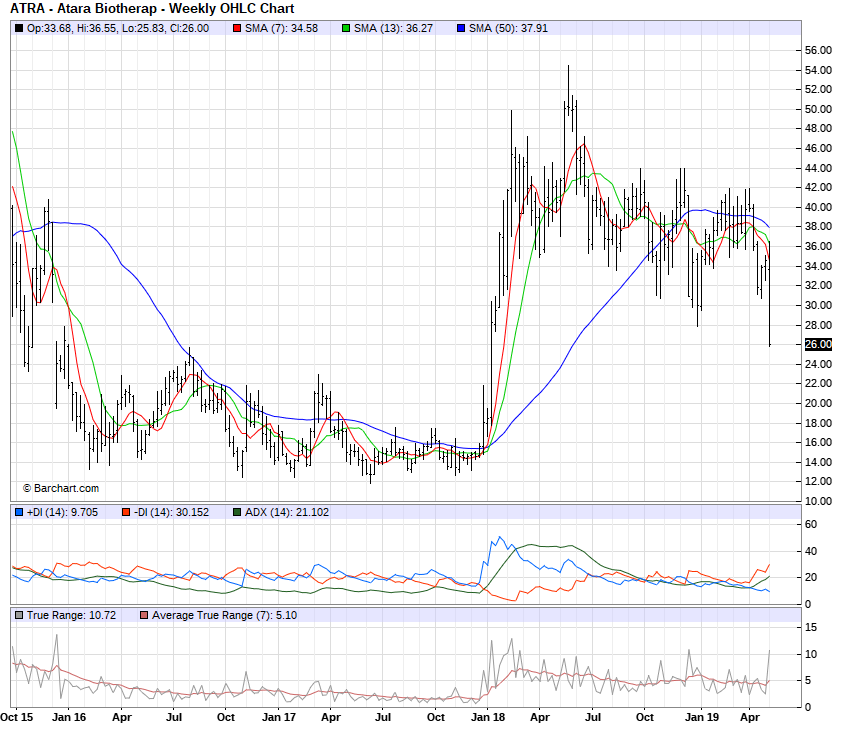
Task: Click the True Range: 10.72 label
Action: (x=72, y=615)
